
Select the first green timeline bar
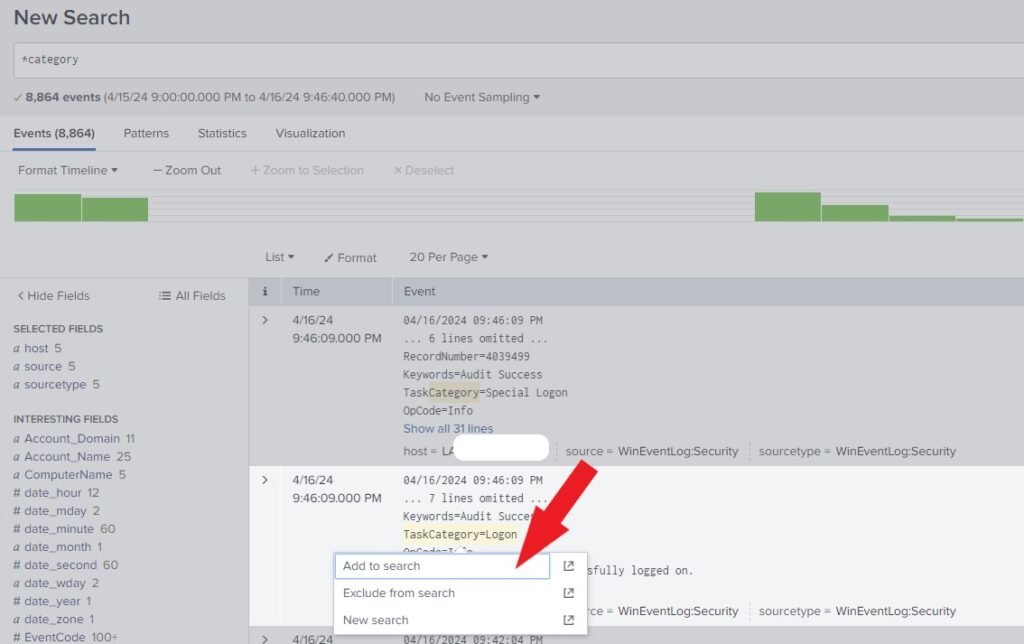[48, 208]
